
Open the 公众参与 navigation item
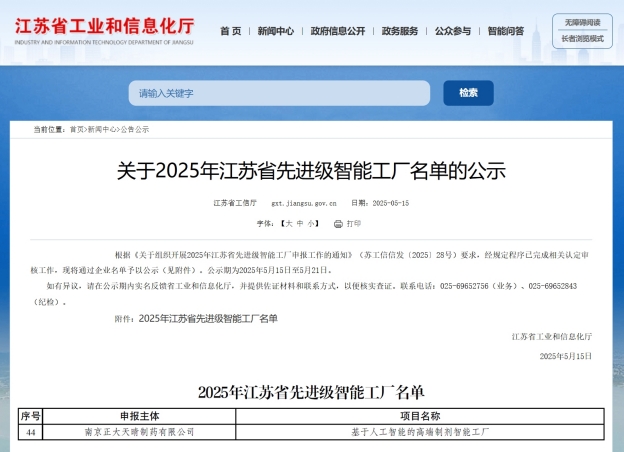click(452, 31)
